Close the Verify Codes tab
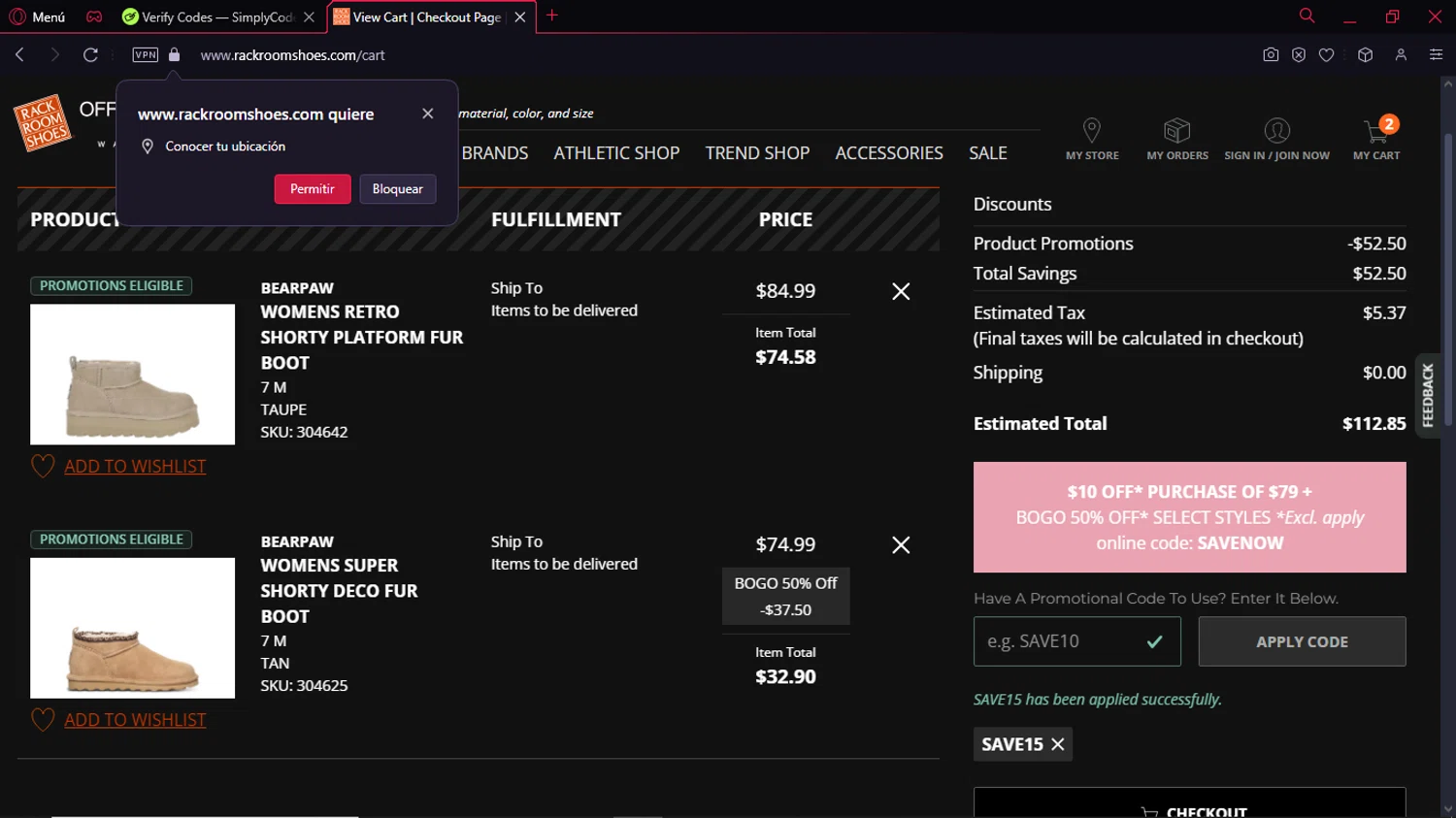The image size is (1456, 818). tap(309, 17)
